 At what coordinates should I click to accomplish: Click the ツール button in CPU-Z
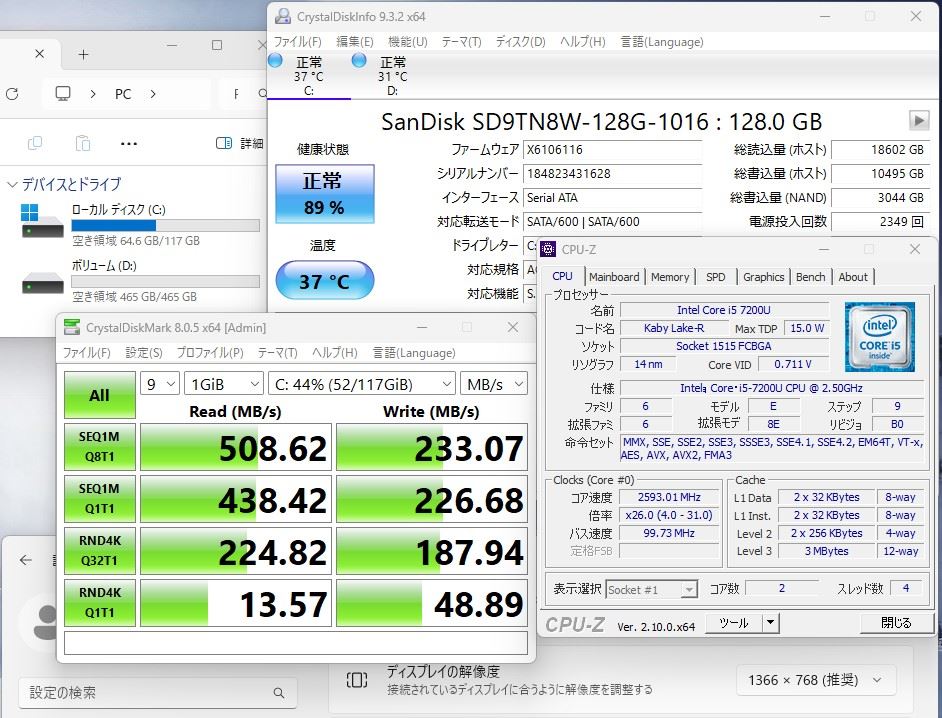point(734,623)
